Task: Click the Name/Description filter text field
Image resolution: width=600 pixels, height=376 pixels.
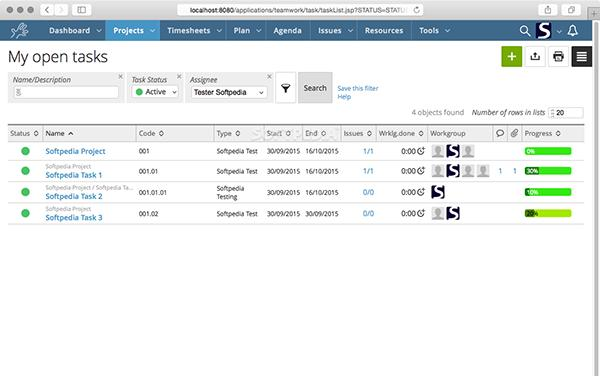Action: click(66, 92)
